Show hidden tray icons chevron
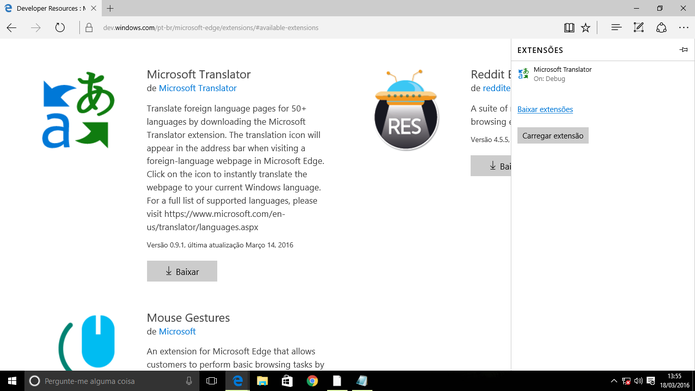 click(x=613, y=381)
